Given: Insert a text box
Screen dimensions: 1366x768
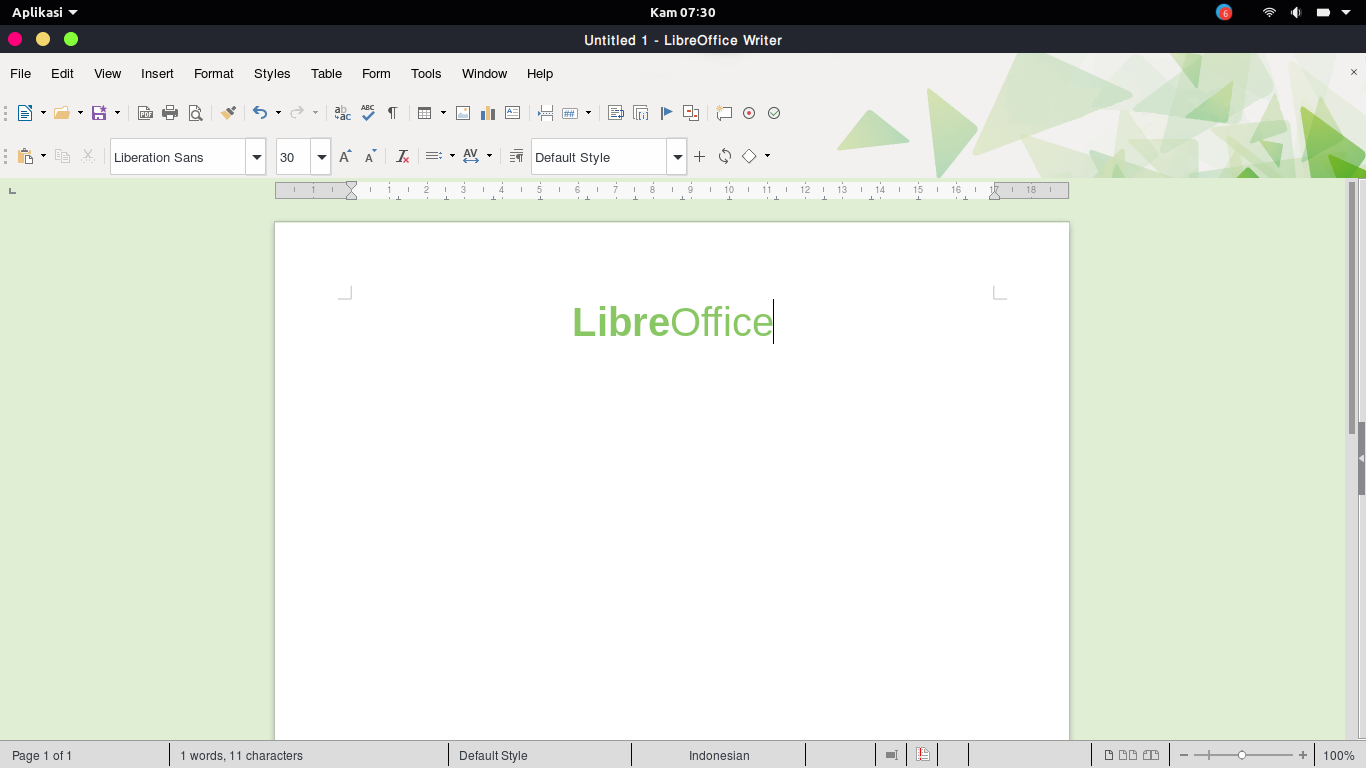Looking at the screenshot, I should [x=513, y=113].
